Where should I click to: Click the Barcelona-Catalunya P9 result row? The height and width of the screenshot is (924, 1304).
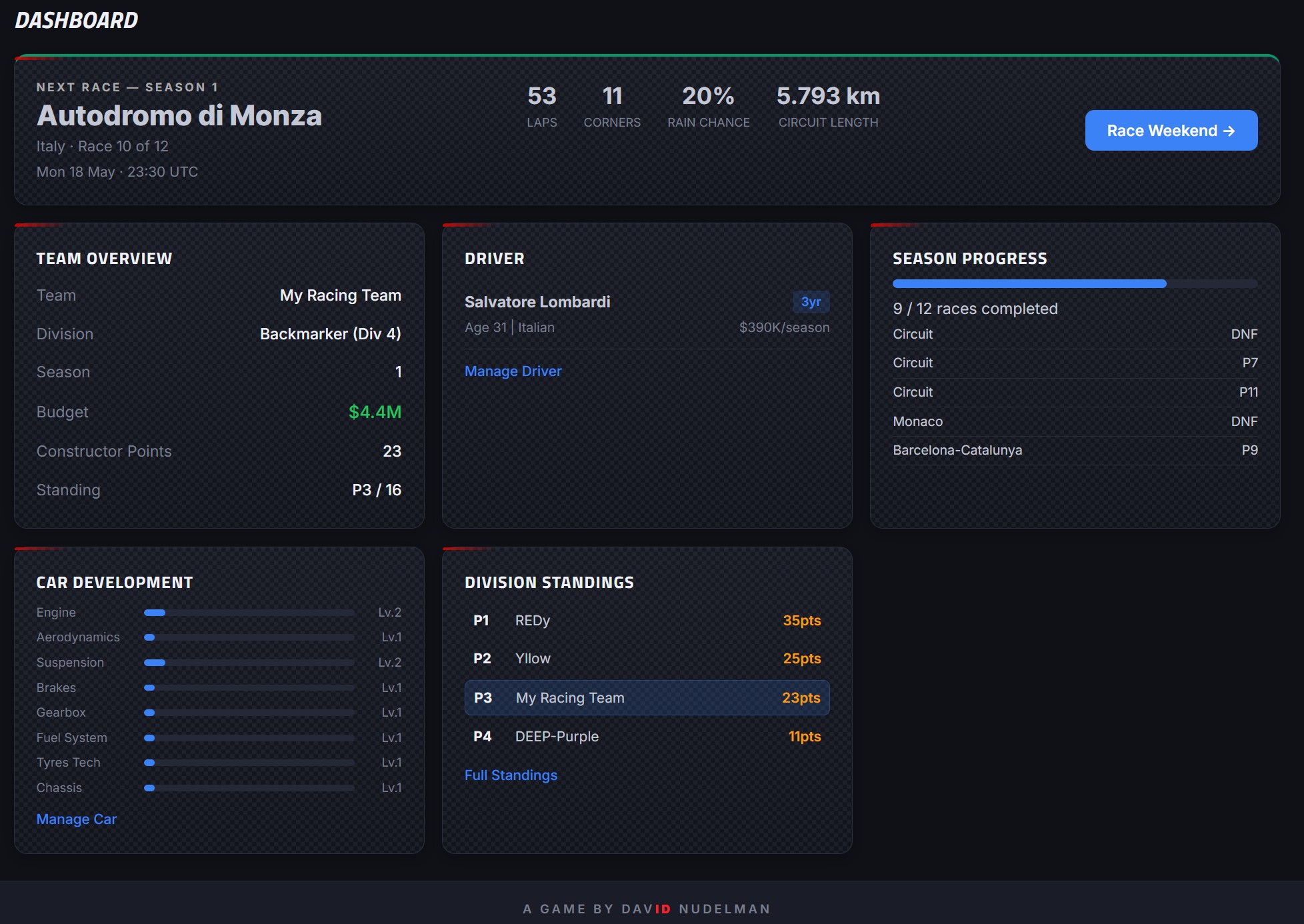pos(1075,450)
